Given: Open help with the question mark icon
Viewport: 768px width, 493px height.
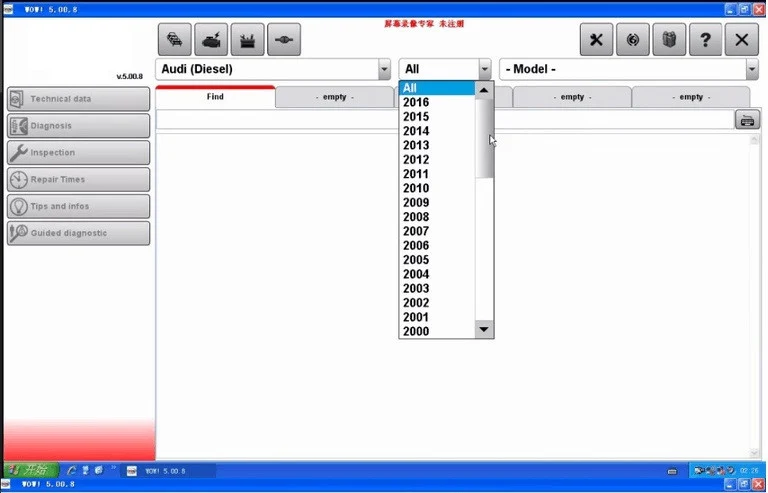Looking at the screenshot, I should click(705, 39).
